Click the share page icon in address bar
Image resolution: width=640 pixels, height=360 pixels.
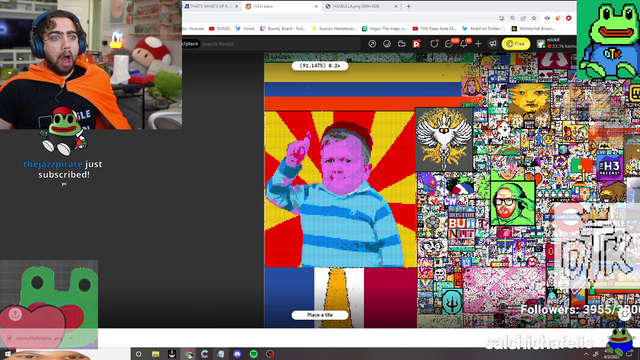(x=523, y=18)
